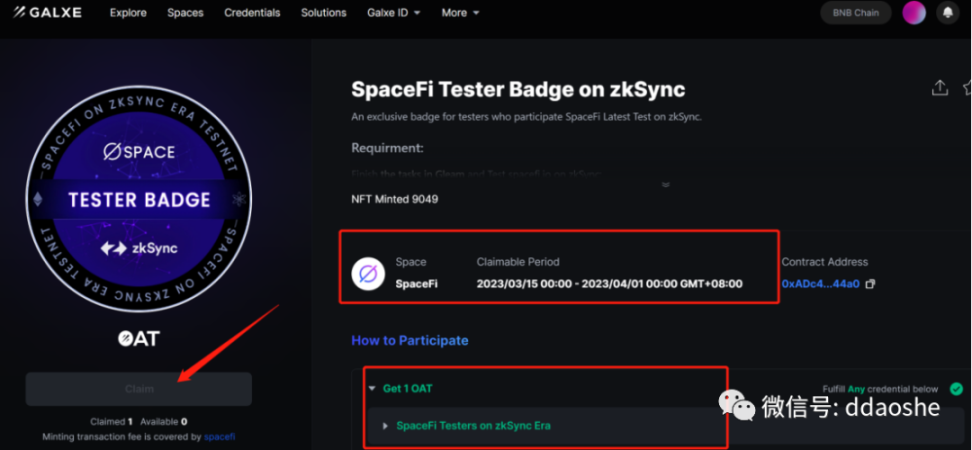The image size is (972, 450).
Task: Open the Spaces menu item
Action: [x=185, y=13]
